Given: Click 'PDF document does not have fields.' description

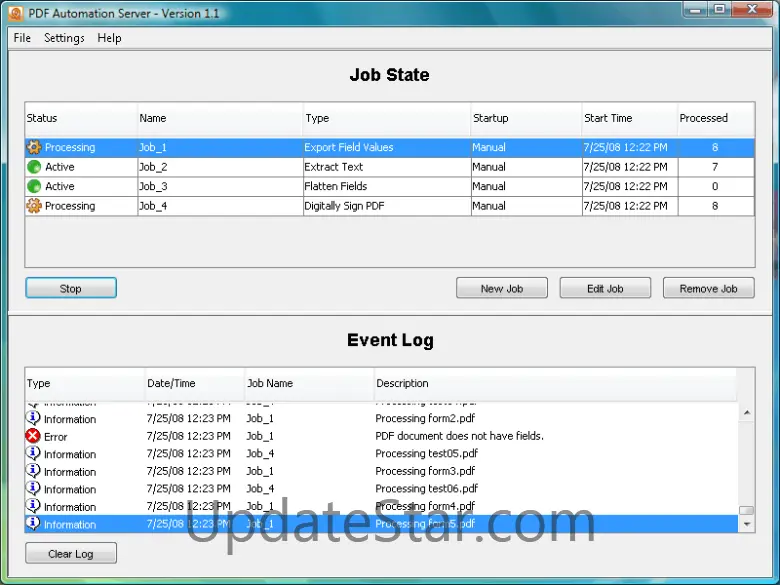Looking at the screenshot, I should (459, 436).
